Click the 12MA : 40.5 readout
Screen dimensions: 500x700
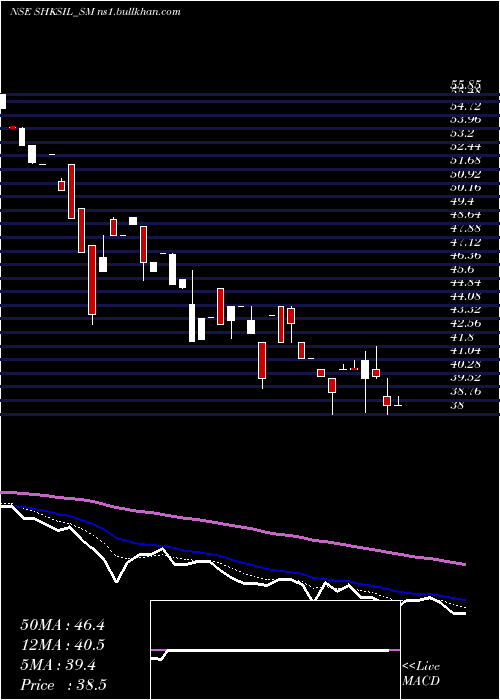pyautogui.click(x=62, y=645)
